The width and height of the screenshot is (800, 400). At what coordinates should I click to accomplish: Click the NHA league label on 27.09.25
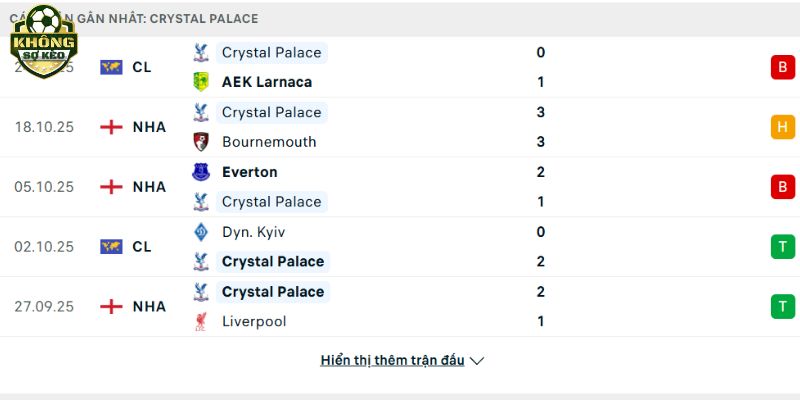[x=149, y=307]
